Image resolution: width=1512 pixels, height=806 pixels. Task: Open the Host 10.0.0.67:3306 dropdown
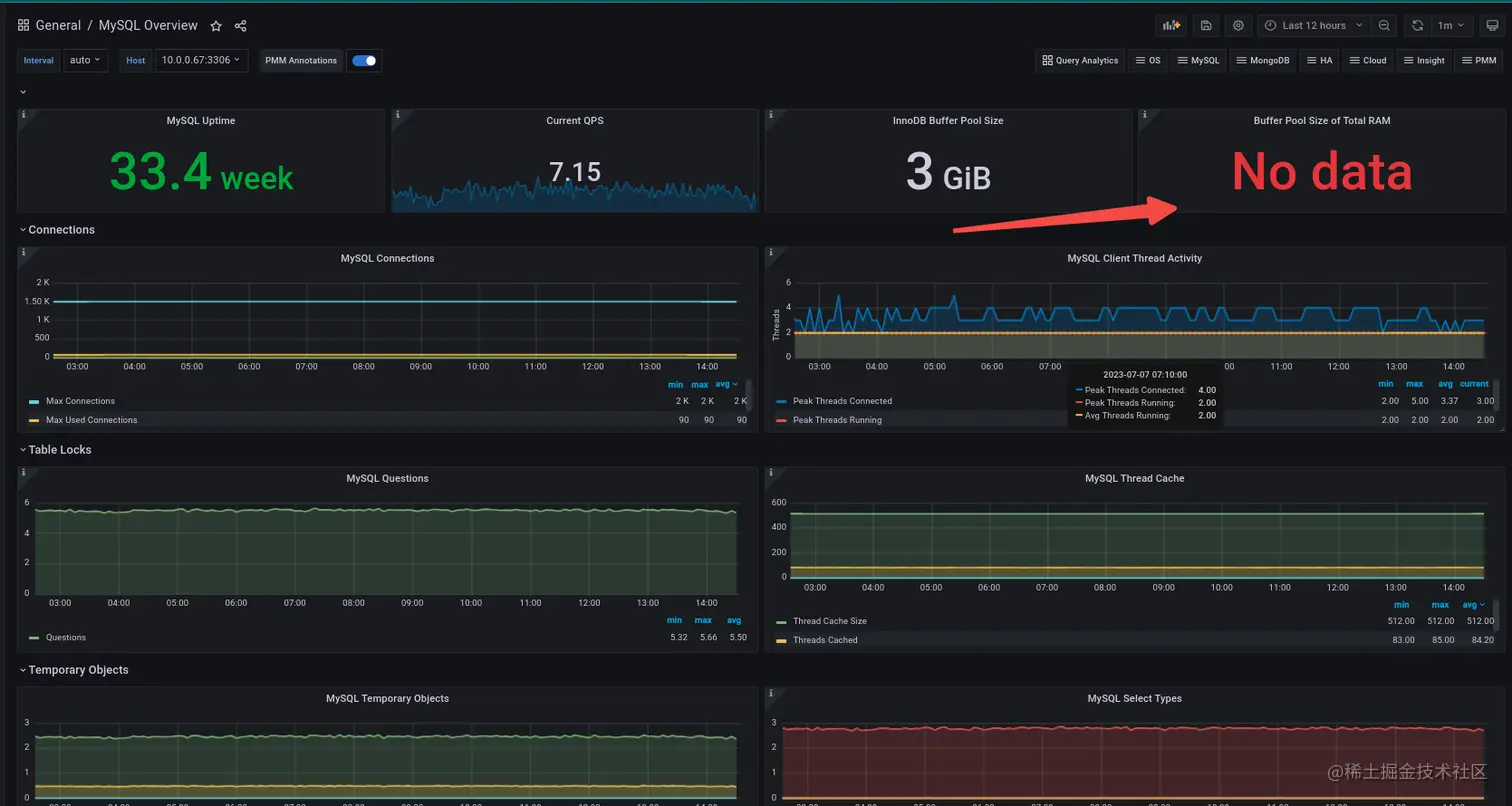tap(201, 60)
